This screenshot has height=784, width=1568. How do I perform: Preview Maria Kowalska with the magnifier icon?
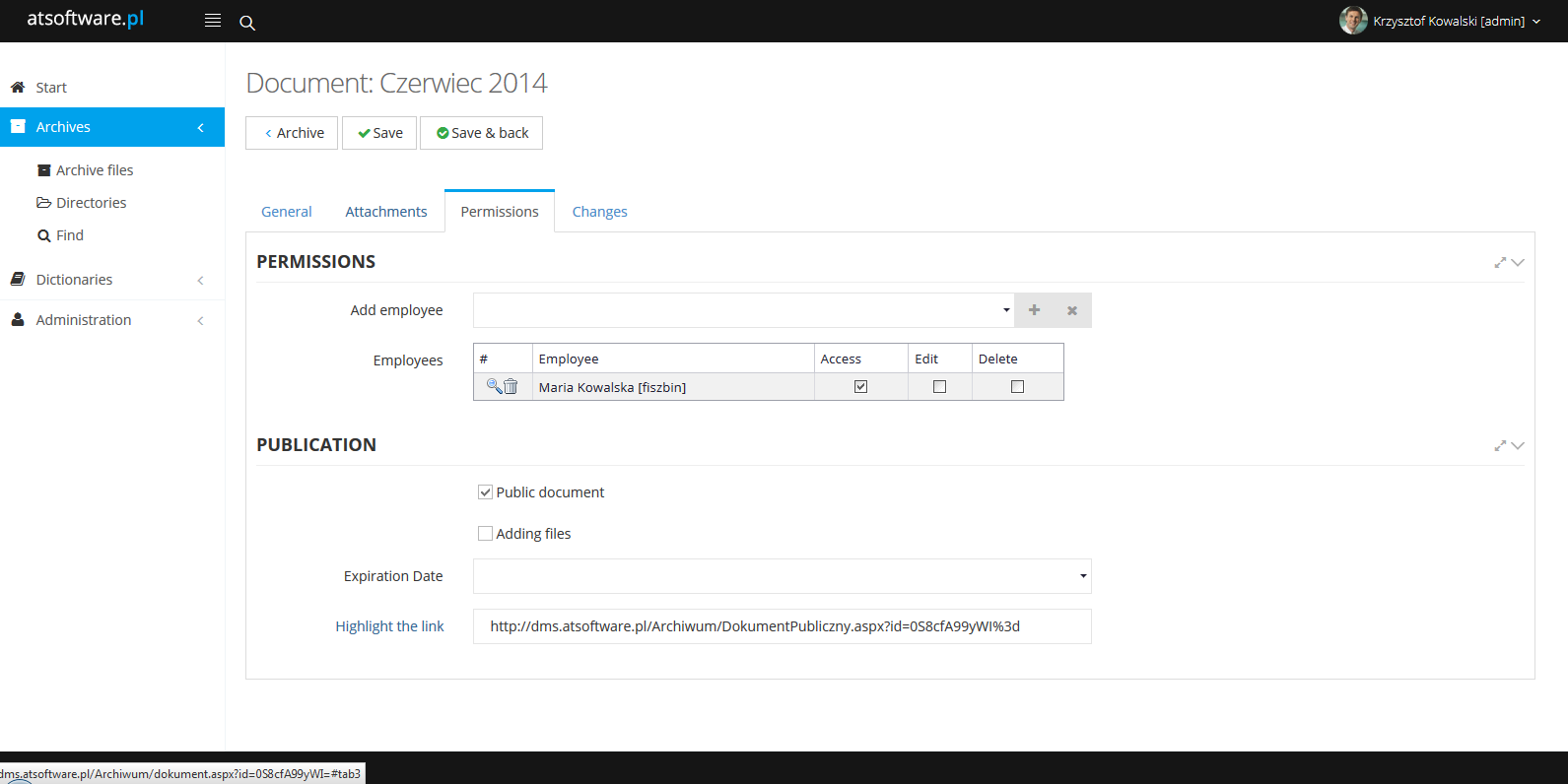[494, 386]
